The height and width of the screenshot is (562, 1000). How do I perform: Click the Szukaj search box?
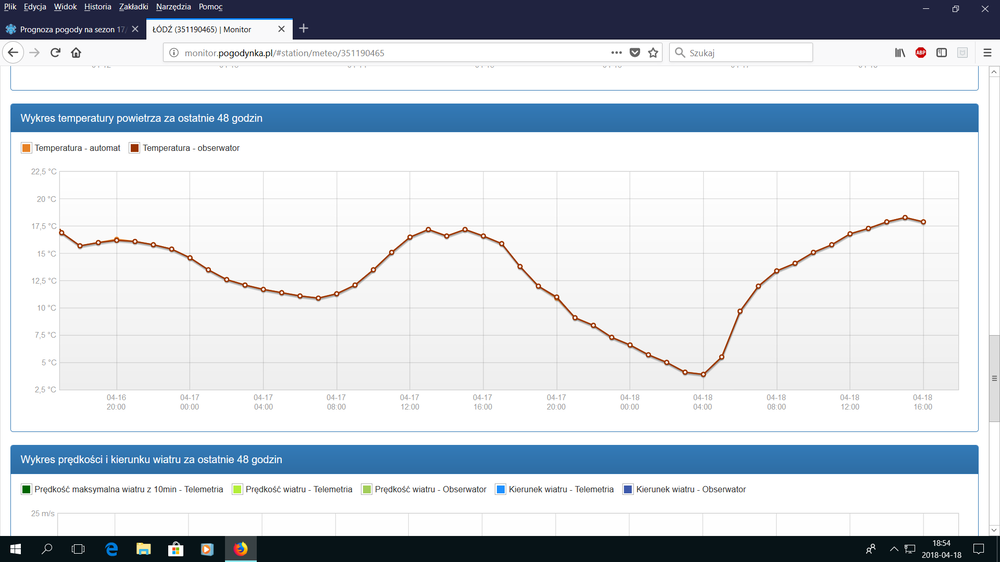(x=741, y=53)
